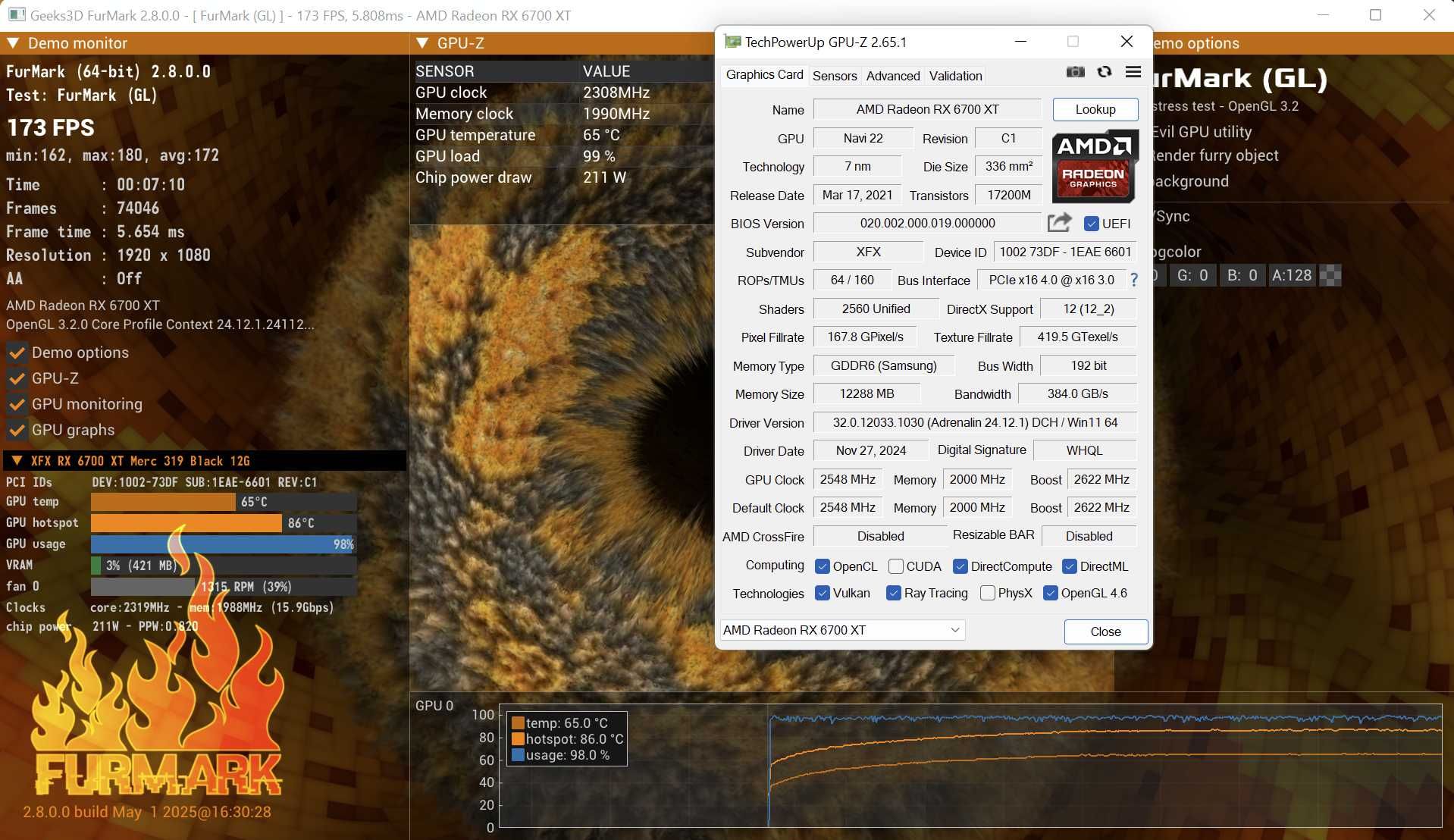
Task: Click the GPU hotspot temperature bar
Action: pos(224,523)
